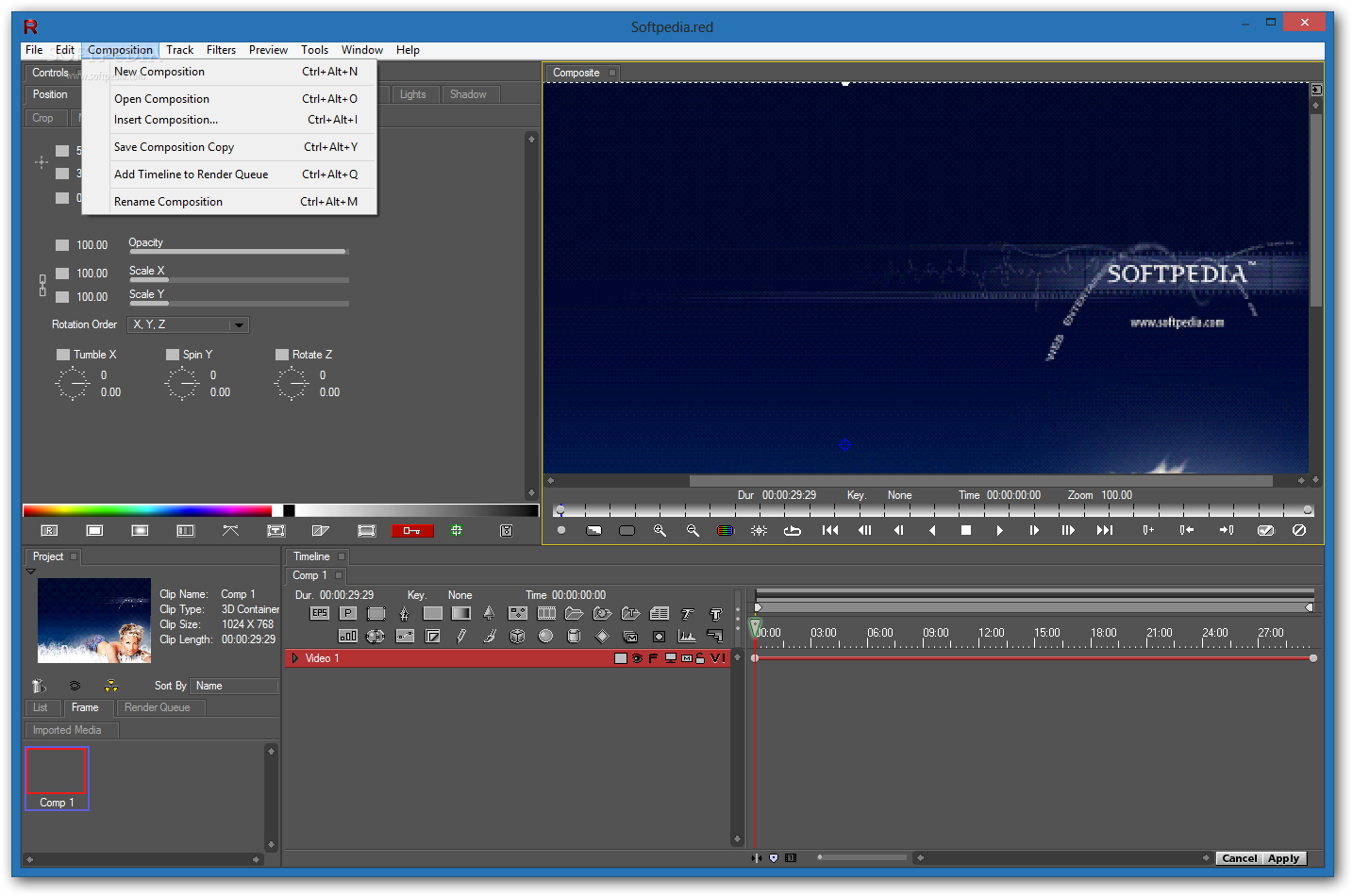The image size is (1353, 896).
Task: Click the EPS import icon in timeline toolbar
Action: click(x=320, y=613)
